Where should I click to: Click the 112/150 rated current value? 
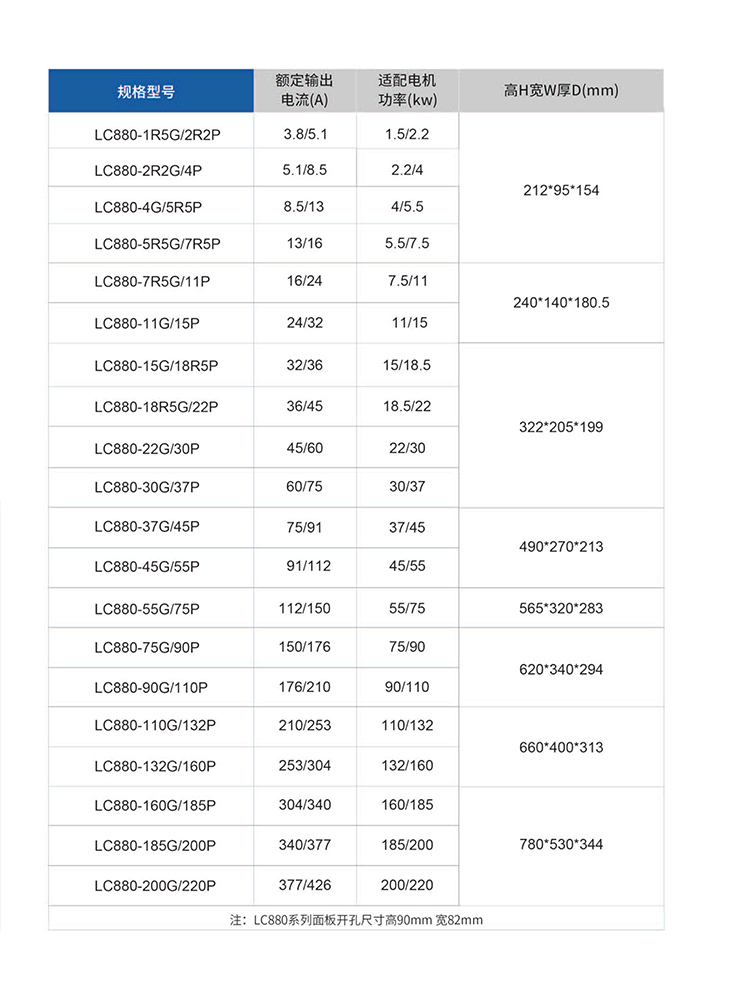[x=305, y=608]
